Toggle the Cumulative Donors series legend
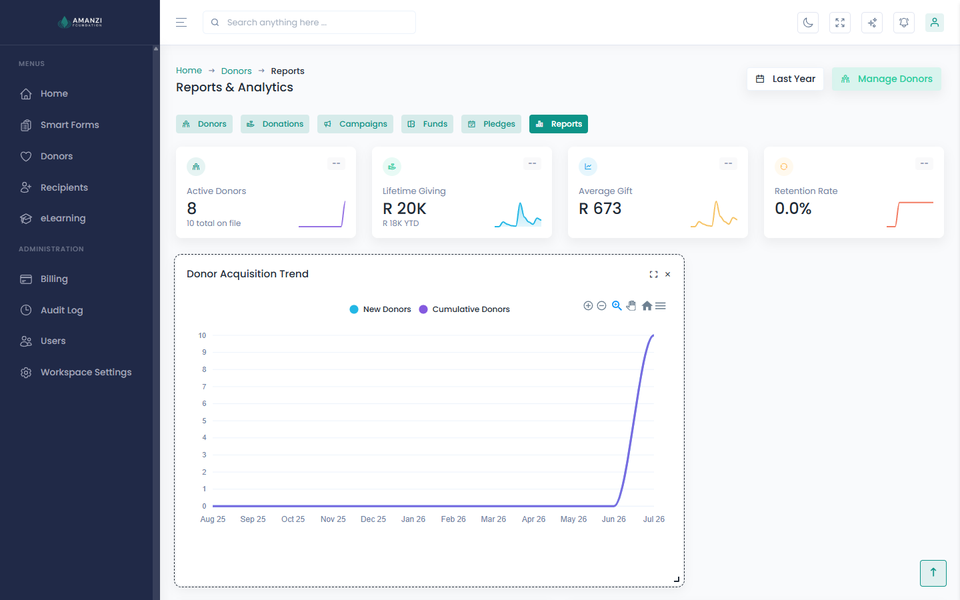 (x=464, y=309)
